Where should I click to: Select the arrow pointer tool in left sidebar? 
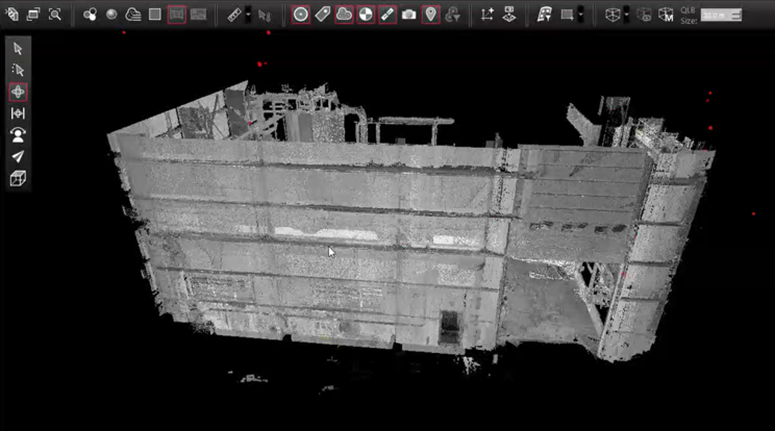(x=17, y=48)
